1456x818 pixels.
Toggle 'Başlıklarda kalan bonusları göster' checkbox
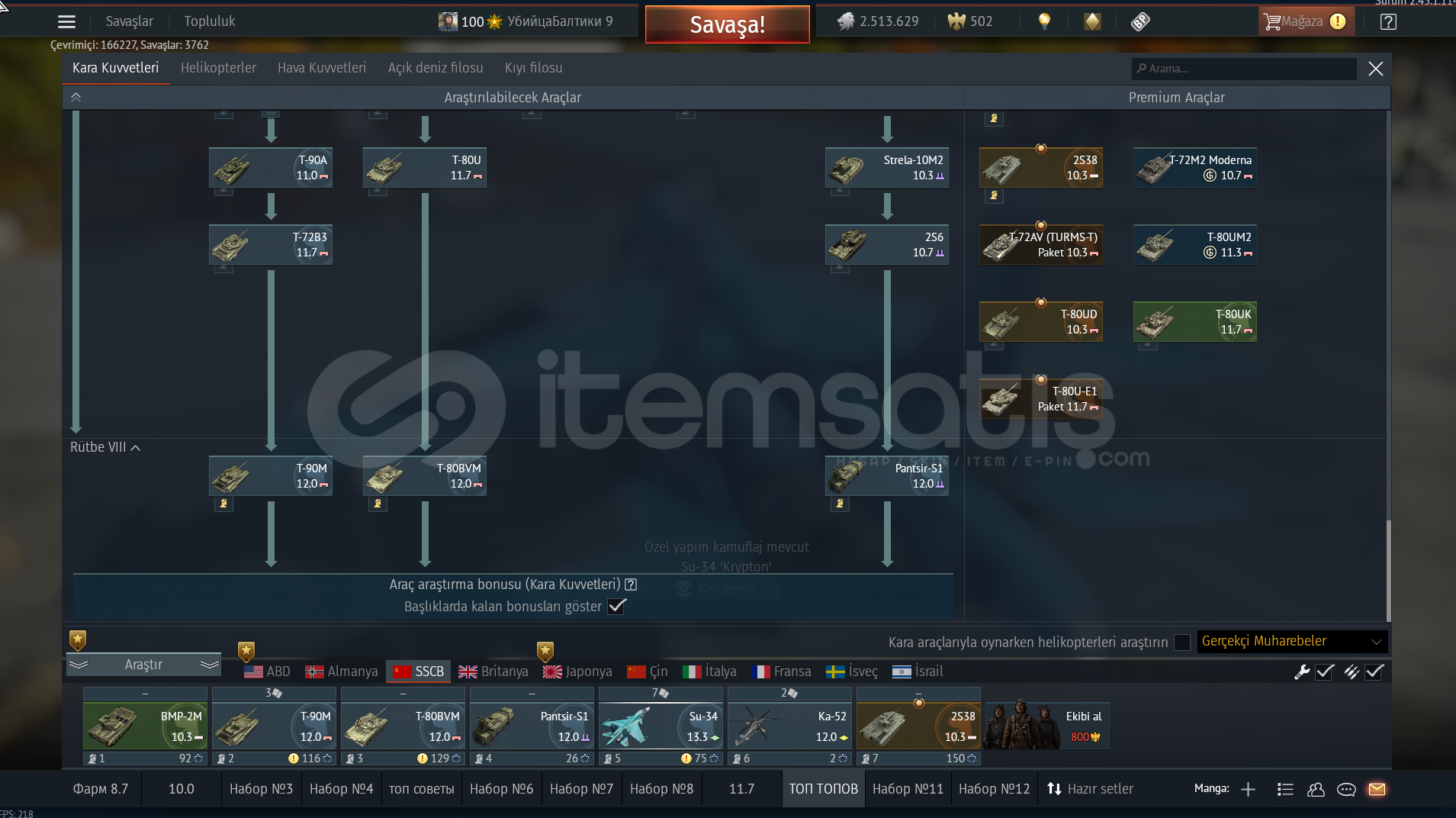[x=617, y=607]
